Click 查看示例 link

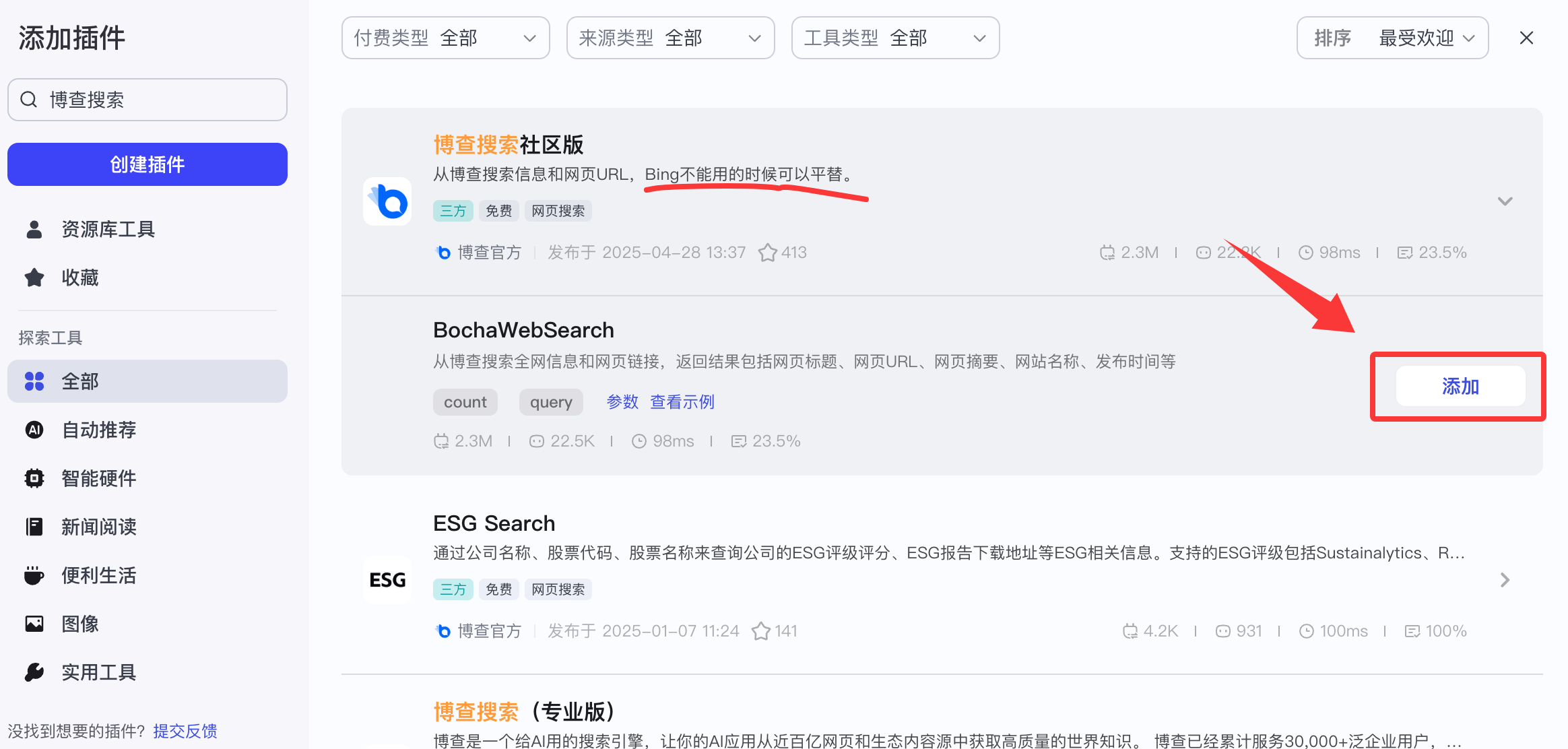click(682, 402)
